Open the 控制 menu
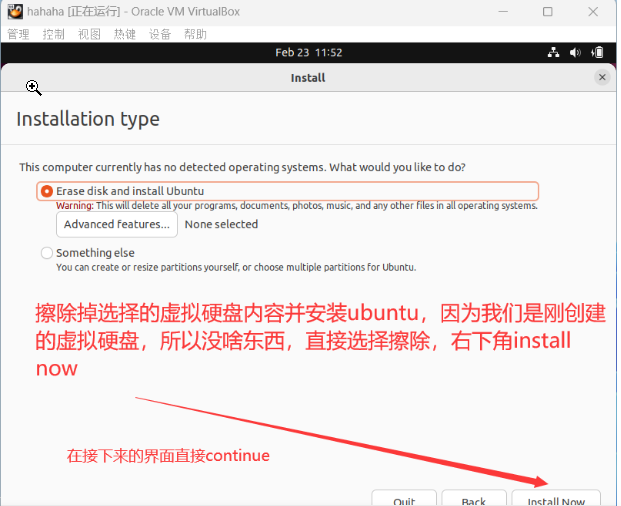Screen dimensions: 621x506 tap(54, 34)
